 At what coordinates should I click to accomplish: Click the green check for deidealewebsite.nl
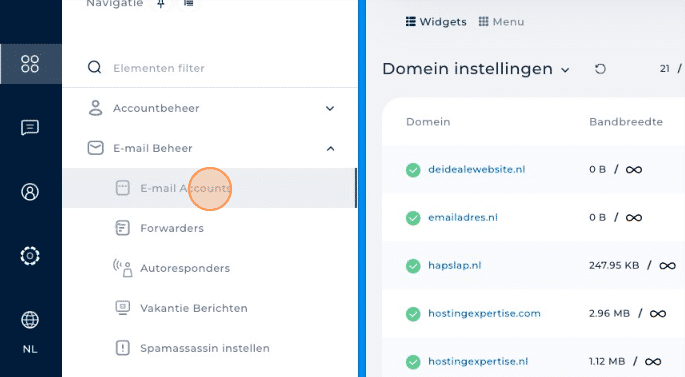click(413, 170)
